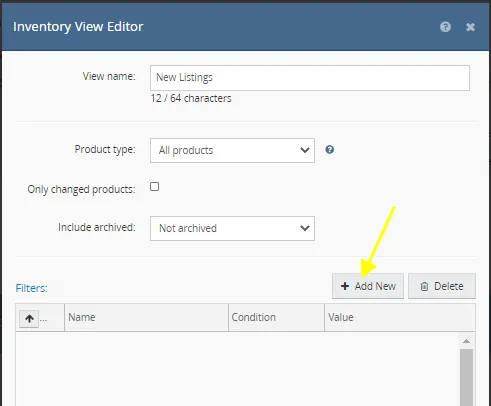Open the Product type dropdown
The image size is (491, 406).
tap(232, 151)
